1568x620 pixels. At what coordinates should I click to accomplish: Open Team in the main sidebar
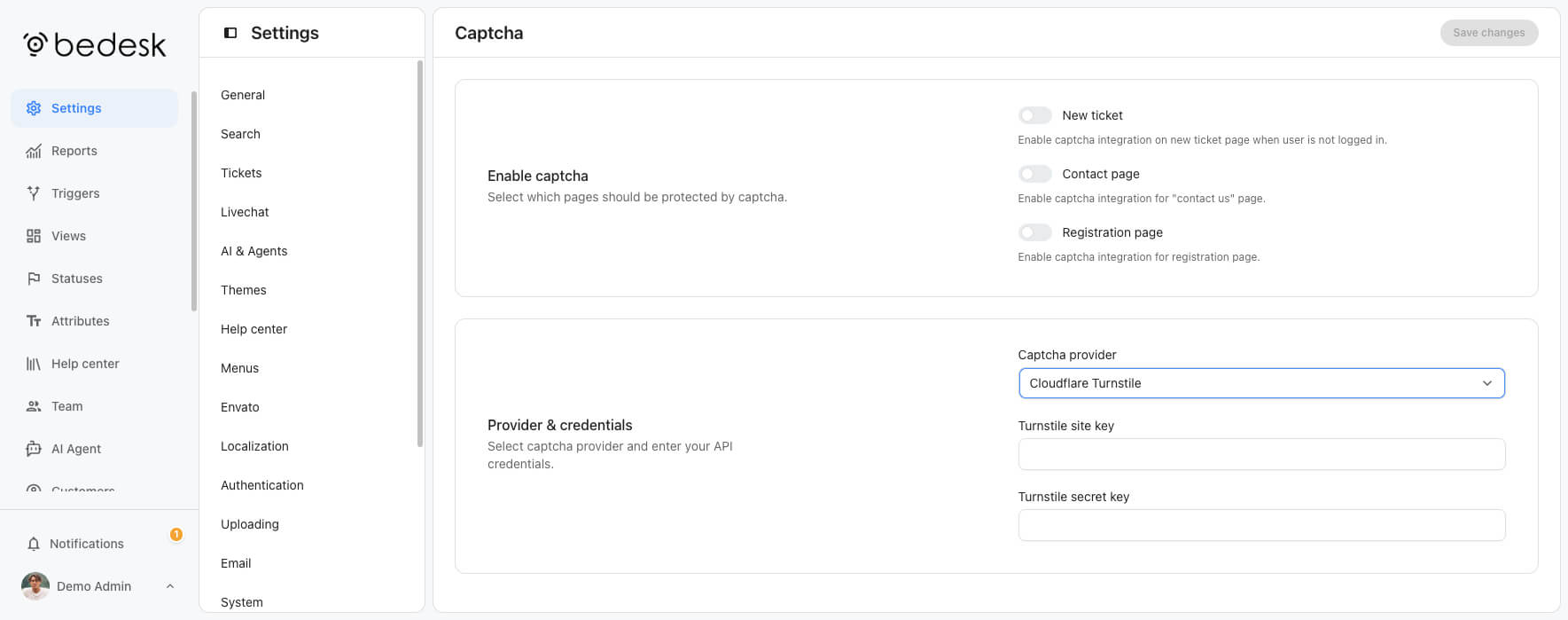pyautogui.click(x=94, y=406)
